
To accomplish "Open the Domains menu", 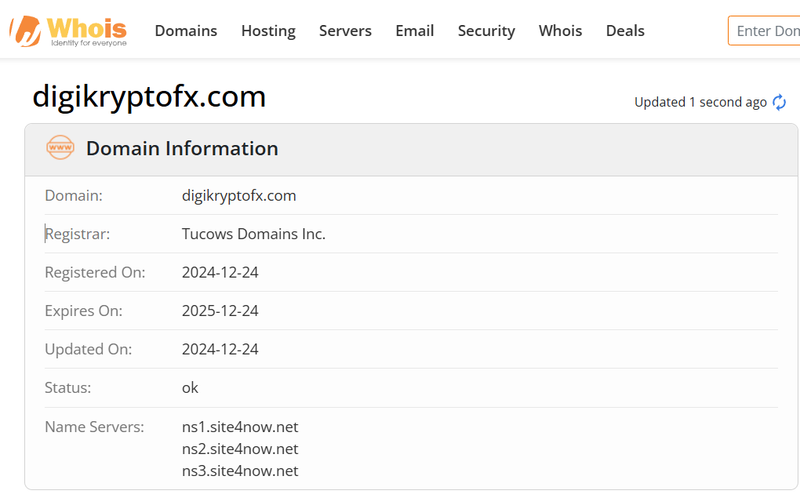I will [186, 31].
